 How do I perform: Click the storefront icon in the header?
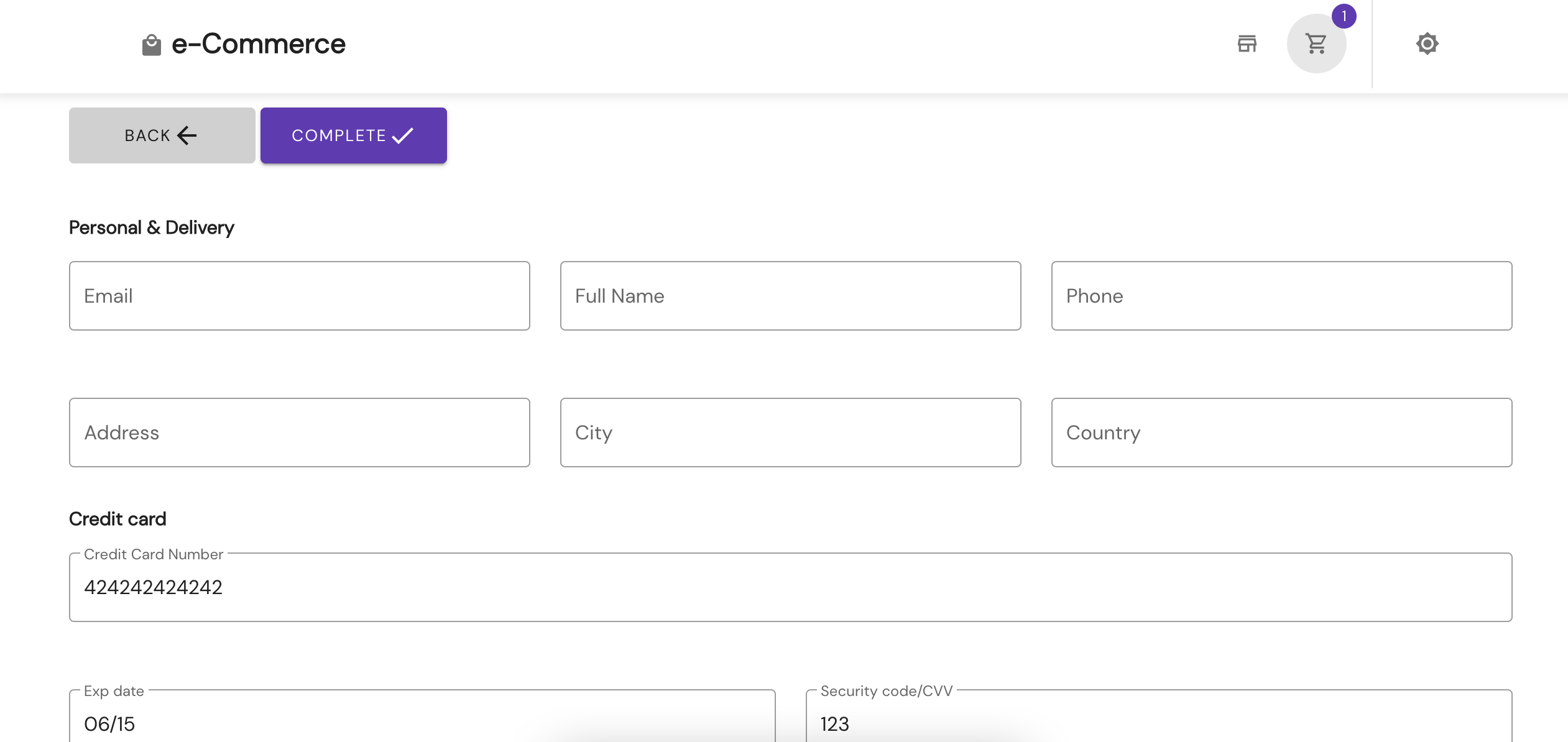(x=1248, y=44)
